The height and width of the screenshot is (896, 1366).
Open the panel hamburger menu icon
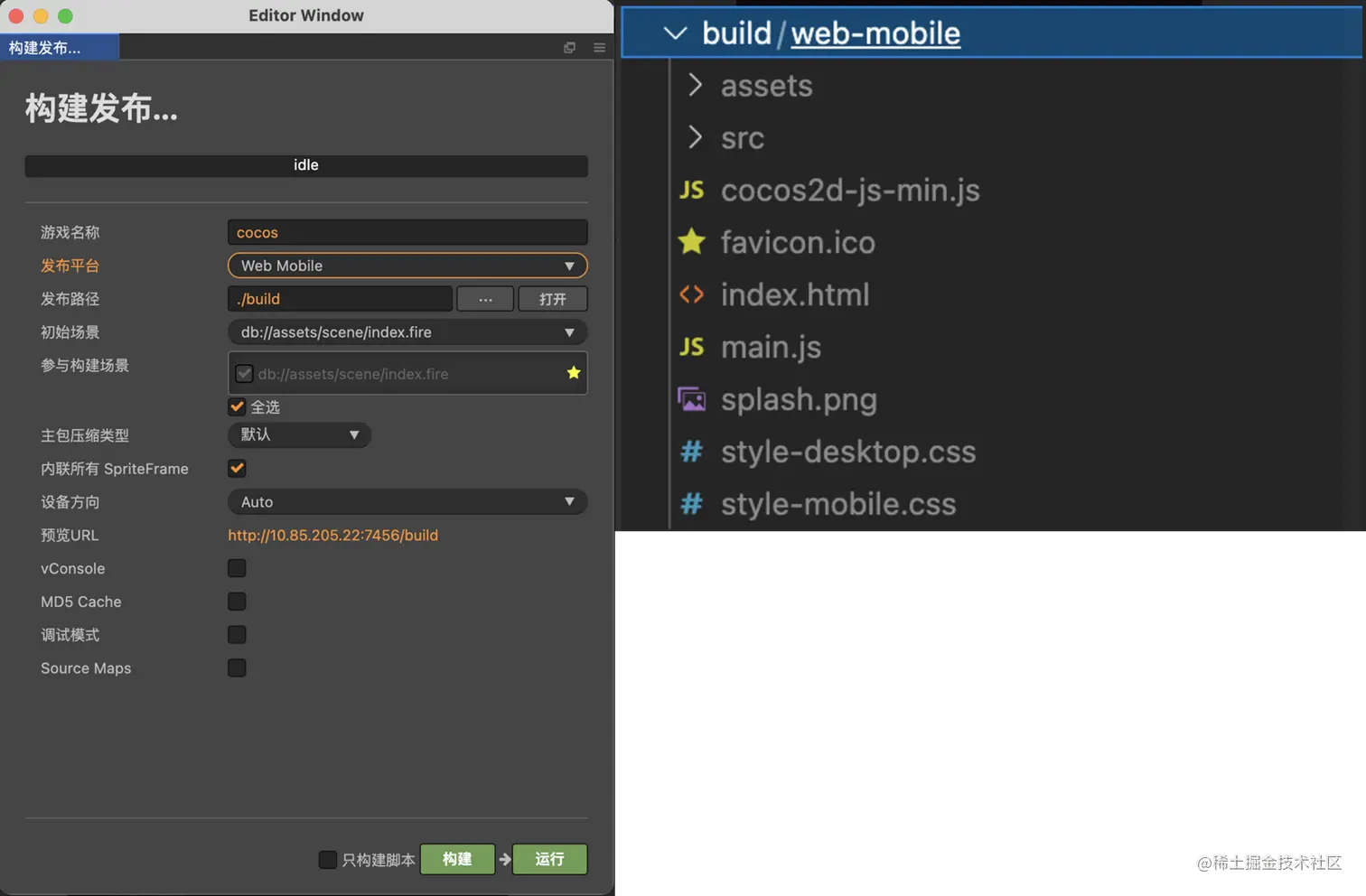[x=599, y=48]
